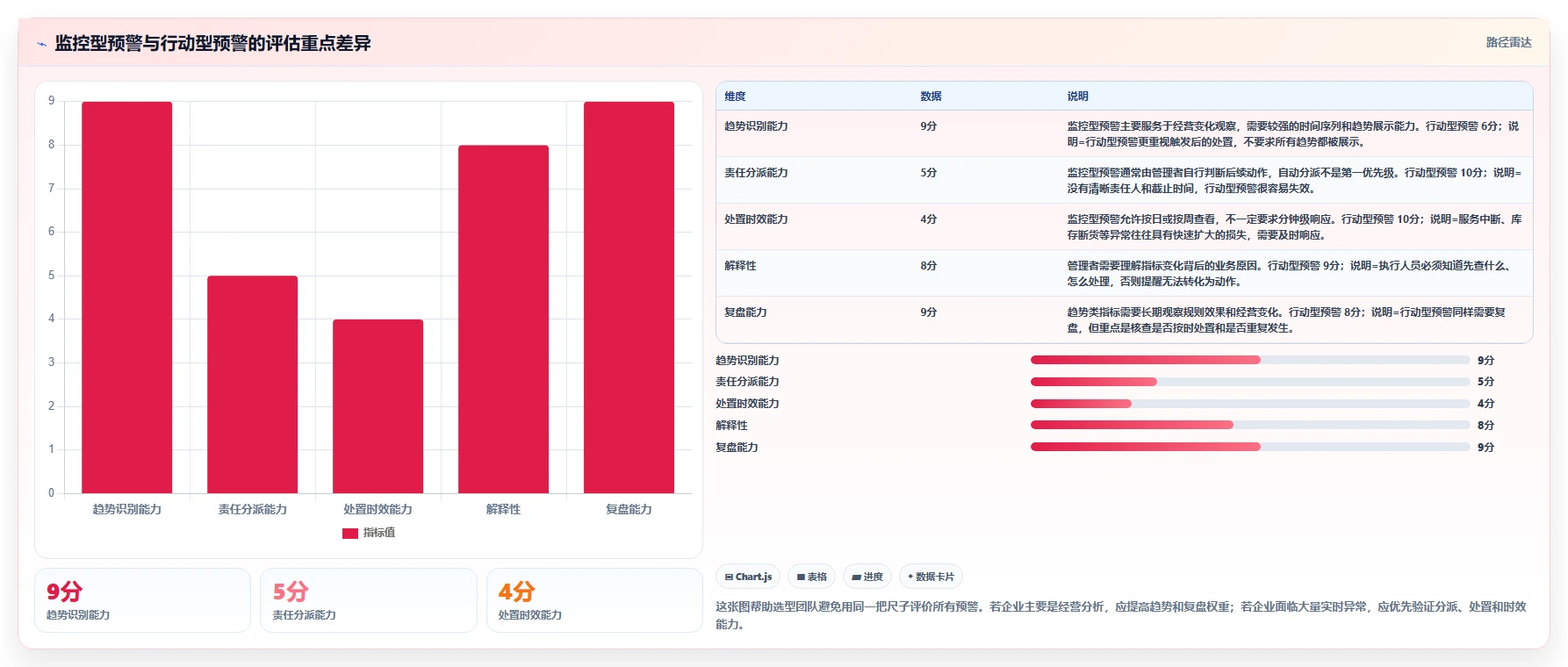Viewport: 1568px width, 667px height.
Task: Click the summary paragraph starting 这张图帮助选型团队
Action: click(1122, 615)
